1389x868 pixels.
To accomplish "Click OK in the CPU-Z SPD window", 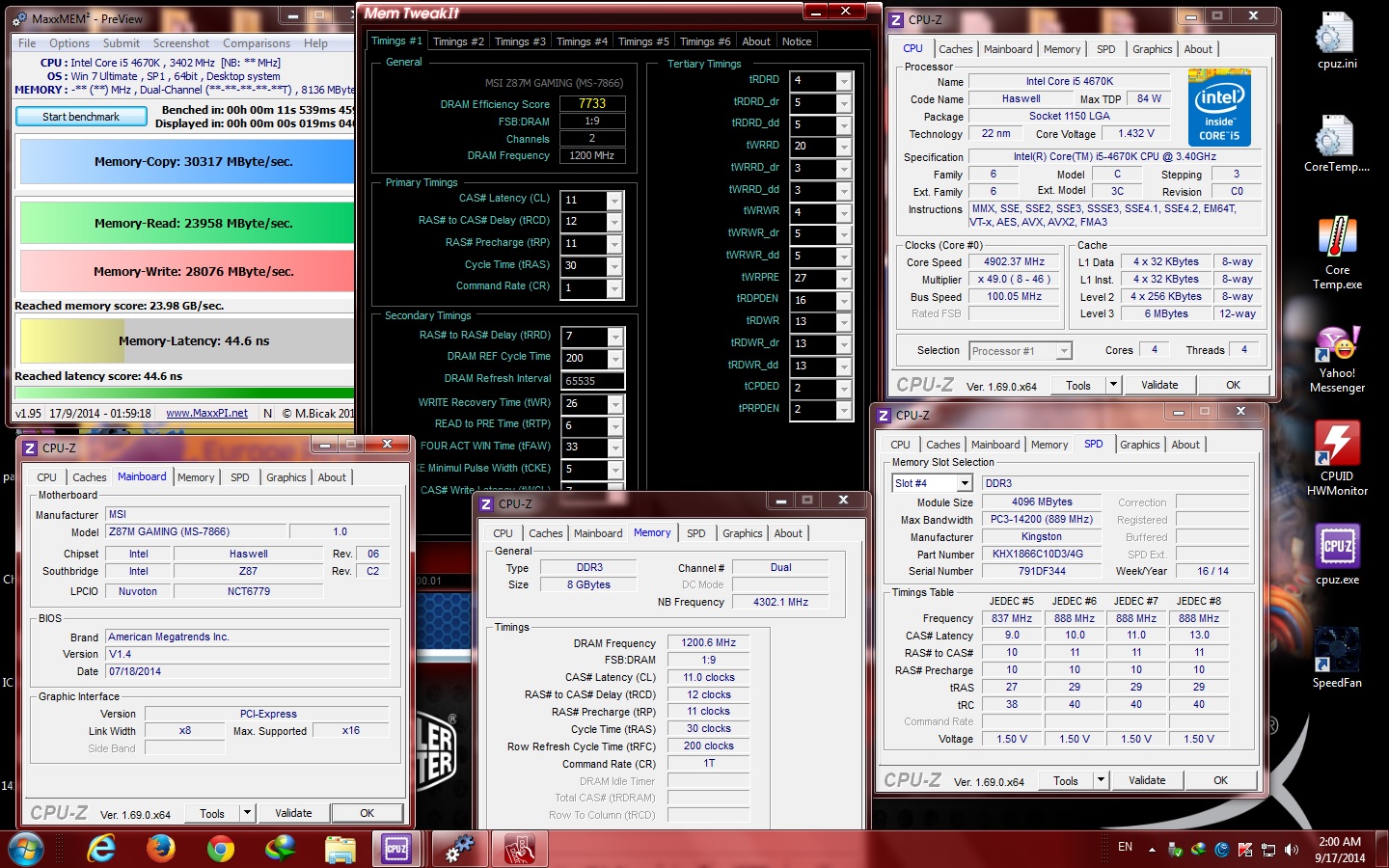I will [1220, 780].
